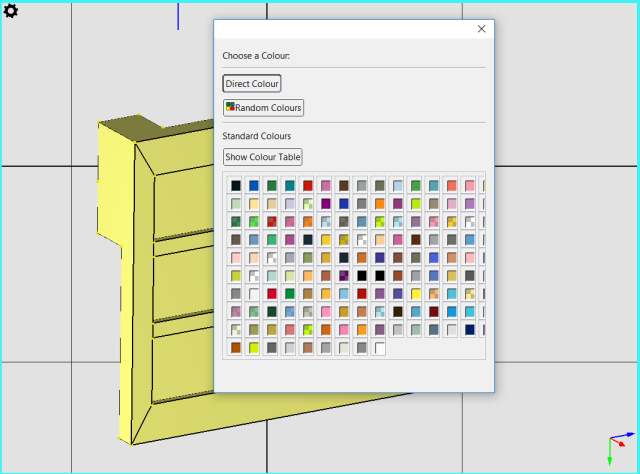Pick the red swatch in the top row
The width and height of the screenshot is (640, 474).
308,186
